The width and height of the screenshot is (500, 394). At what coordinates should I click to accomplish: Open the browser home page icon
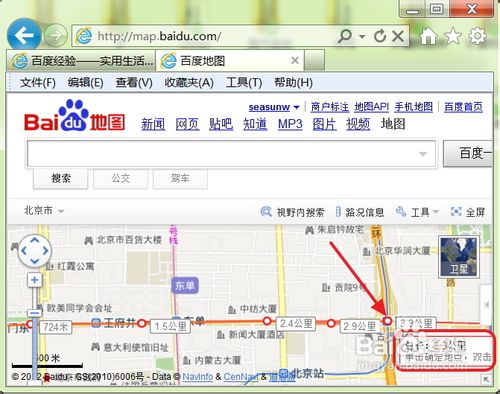[428, 36]
